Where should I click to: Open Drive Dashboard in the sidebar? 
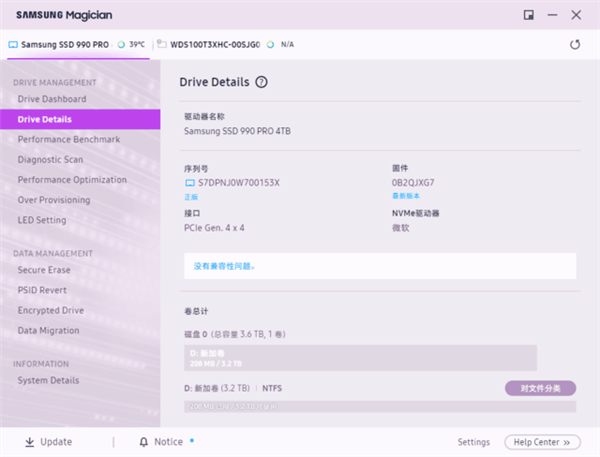pyautogui.click(x=52, y=99)
